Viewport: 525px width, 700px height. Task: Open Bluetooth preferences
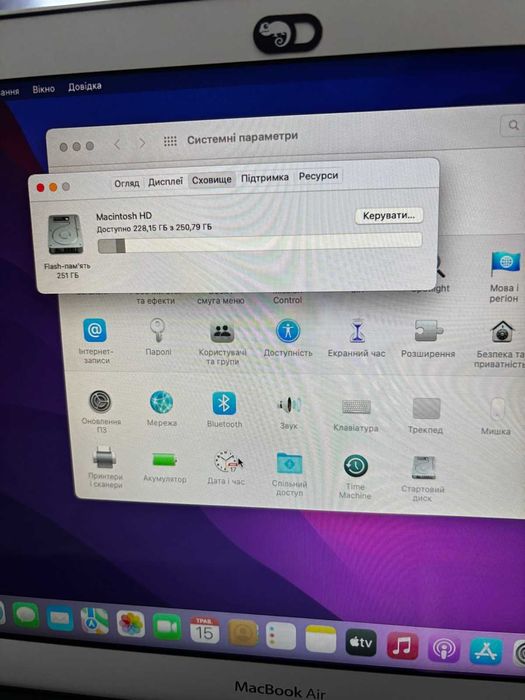click(x=224, y=410)
